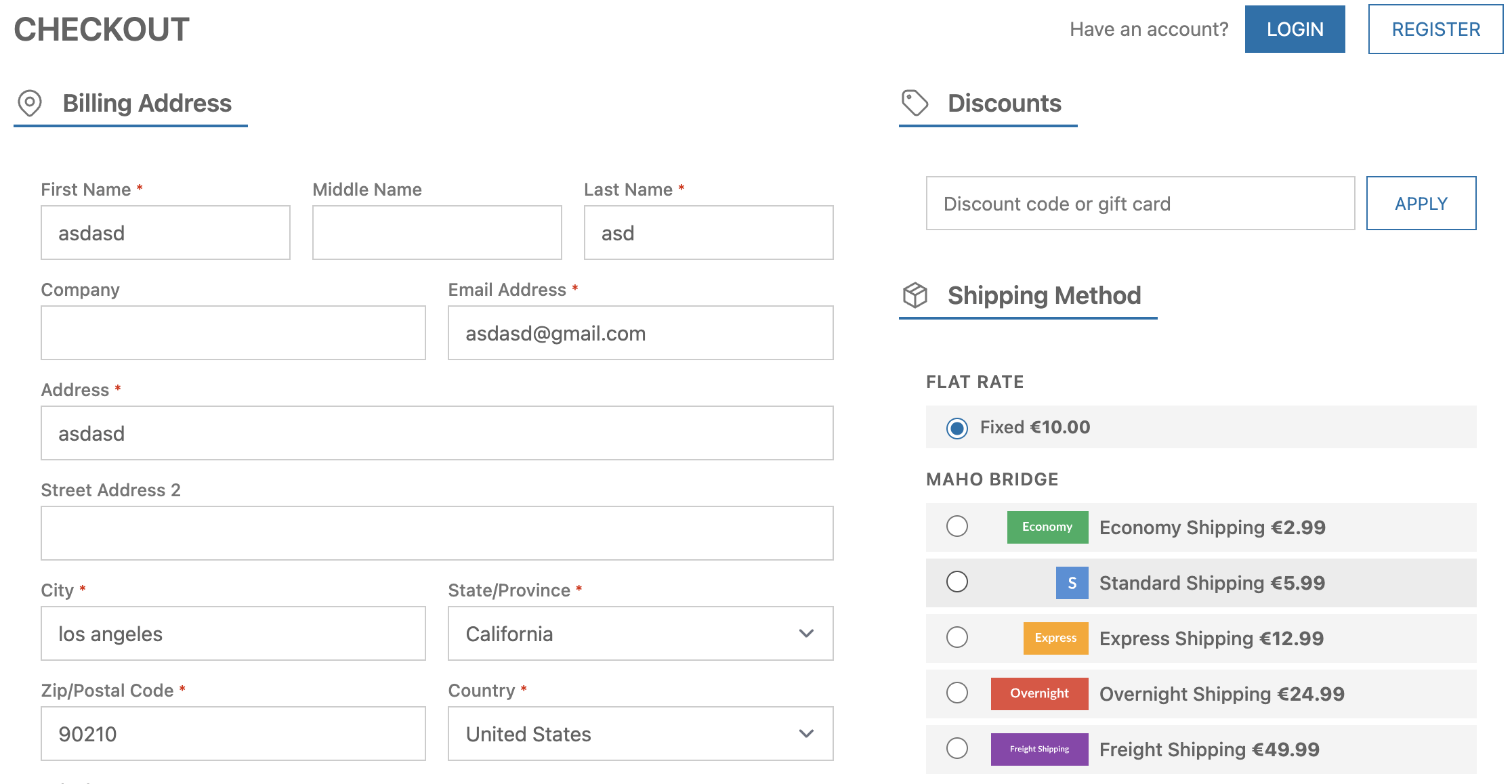Viewport: 1512px width, 784px height.
Task: Click the blue S badge for Standard Shipping
Action: (x=1072, y=582)
